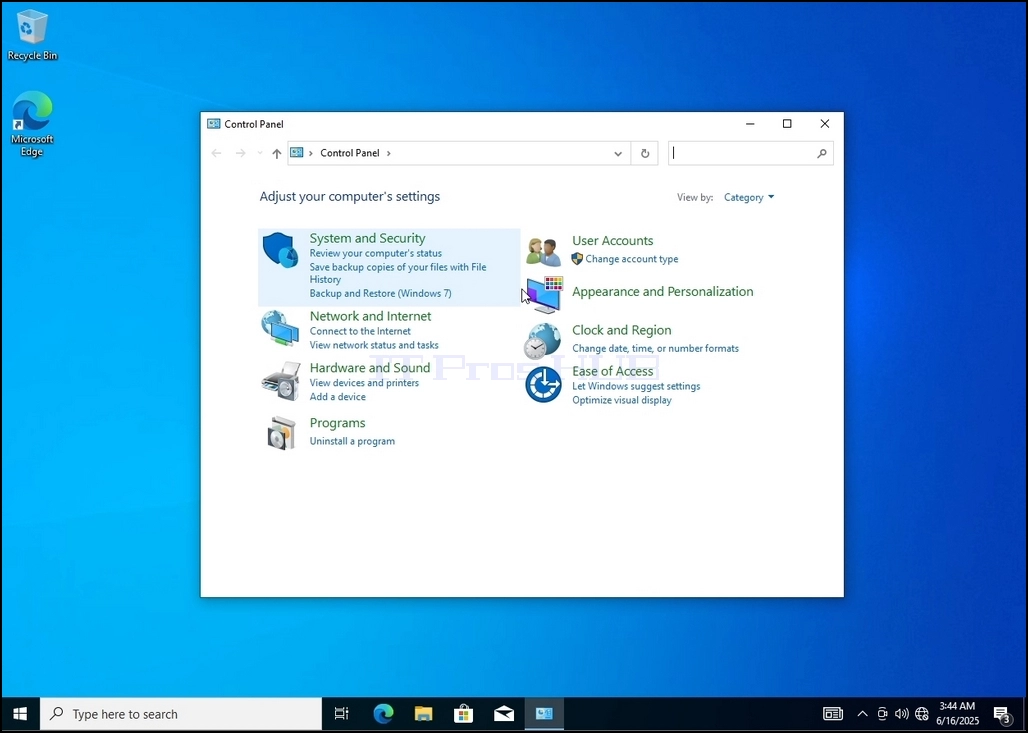Open Microsoft Store from the taskbar
The image size is (1028, 733).
tap(464, 714)
